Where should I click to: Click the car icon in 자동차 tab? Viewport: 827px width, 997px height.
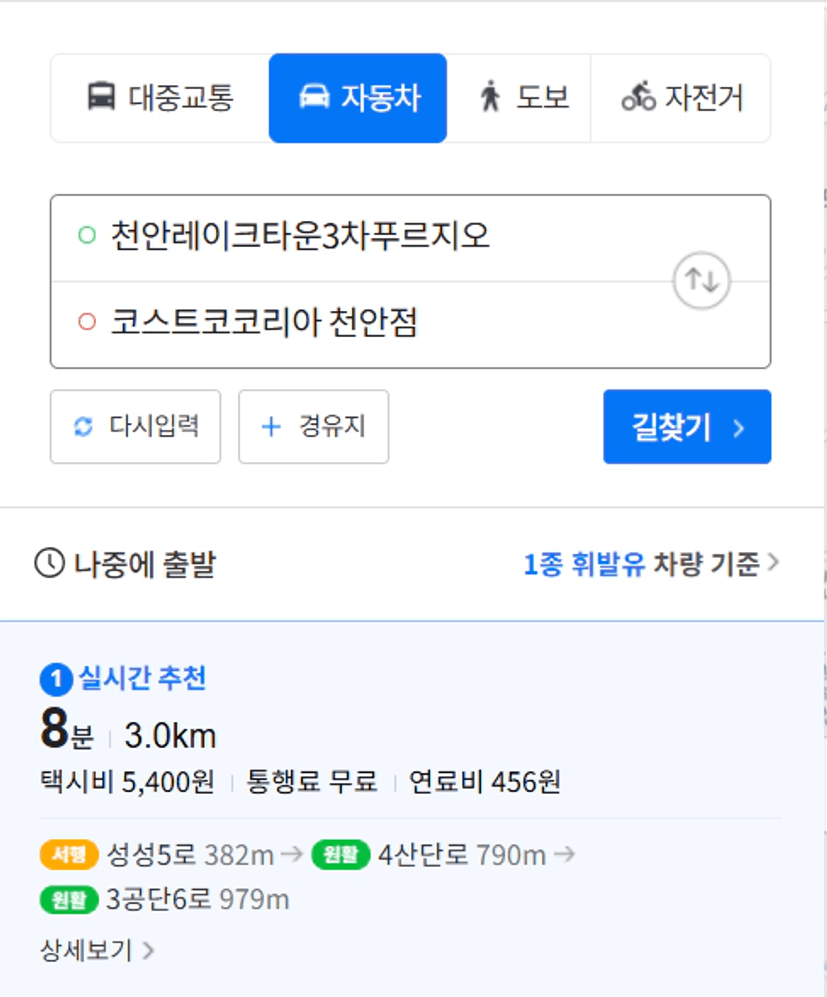tap(314, 97)
